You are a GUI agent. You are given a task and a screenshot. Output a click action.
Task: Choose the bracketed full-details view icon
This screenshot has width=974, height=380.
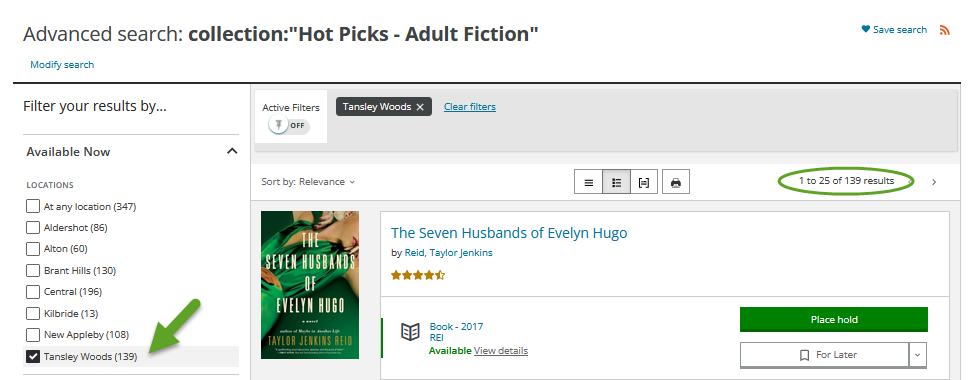tap(644, 182)
